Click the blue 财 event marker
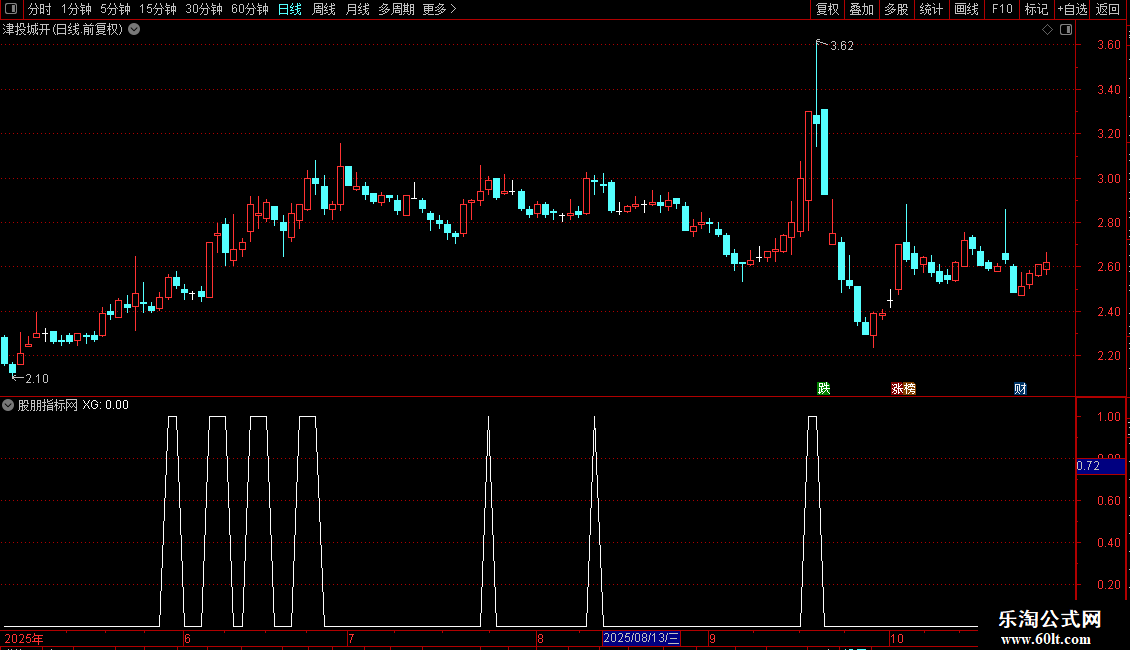 (1020, 388)
